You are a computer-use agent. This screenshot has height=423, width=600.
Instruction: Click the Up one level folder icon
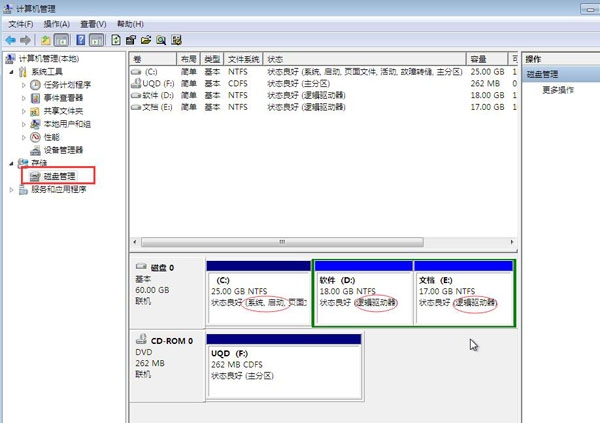(x=46, y=40)
